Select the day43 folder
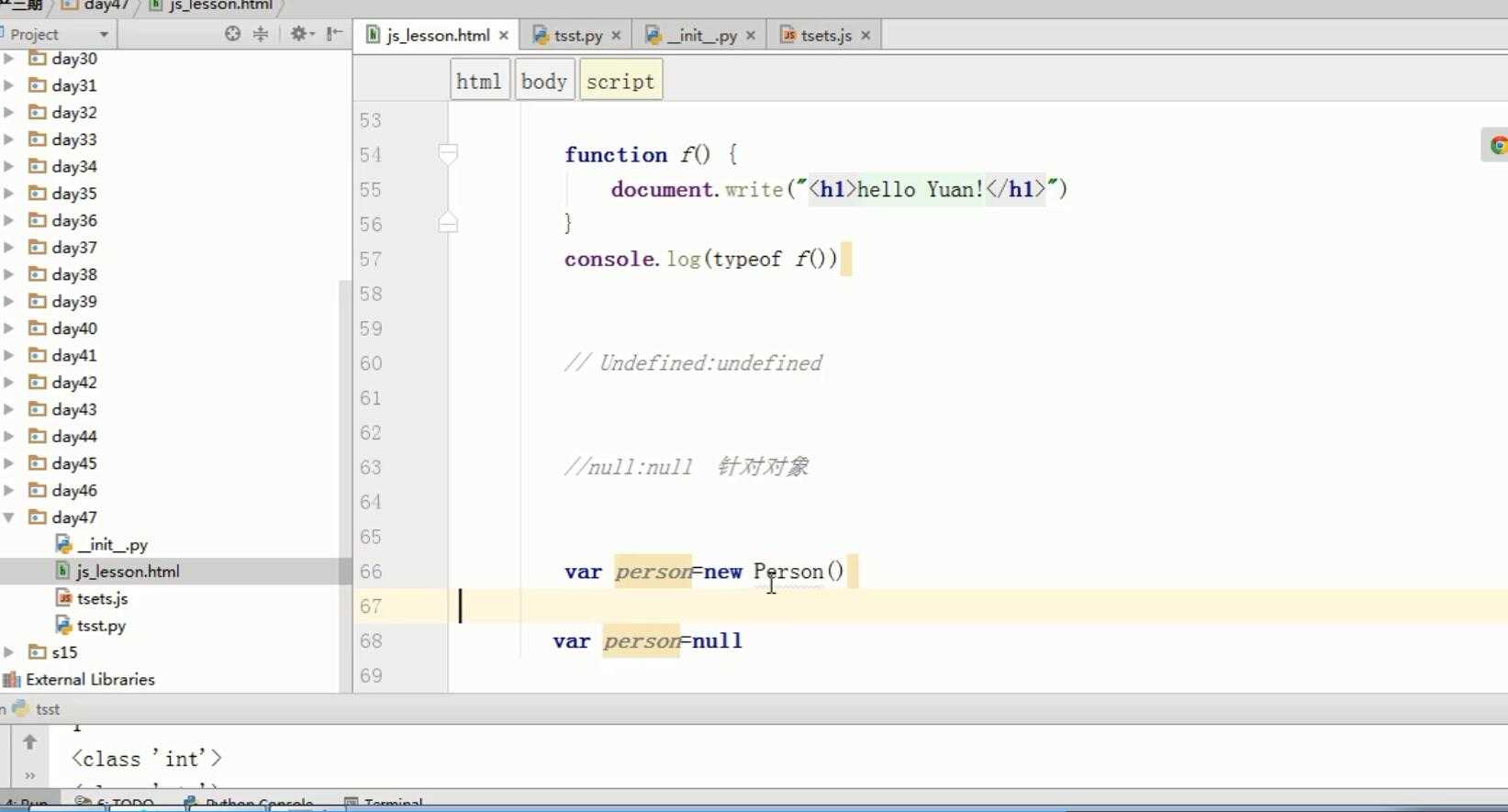The image size is (1508, 812). pos(74,409)
